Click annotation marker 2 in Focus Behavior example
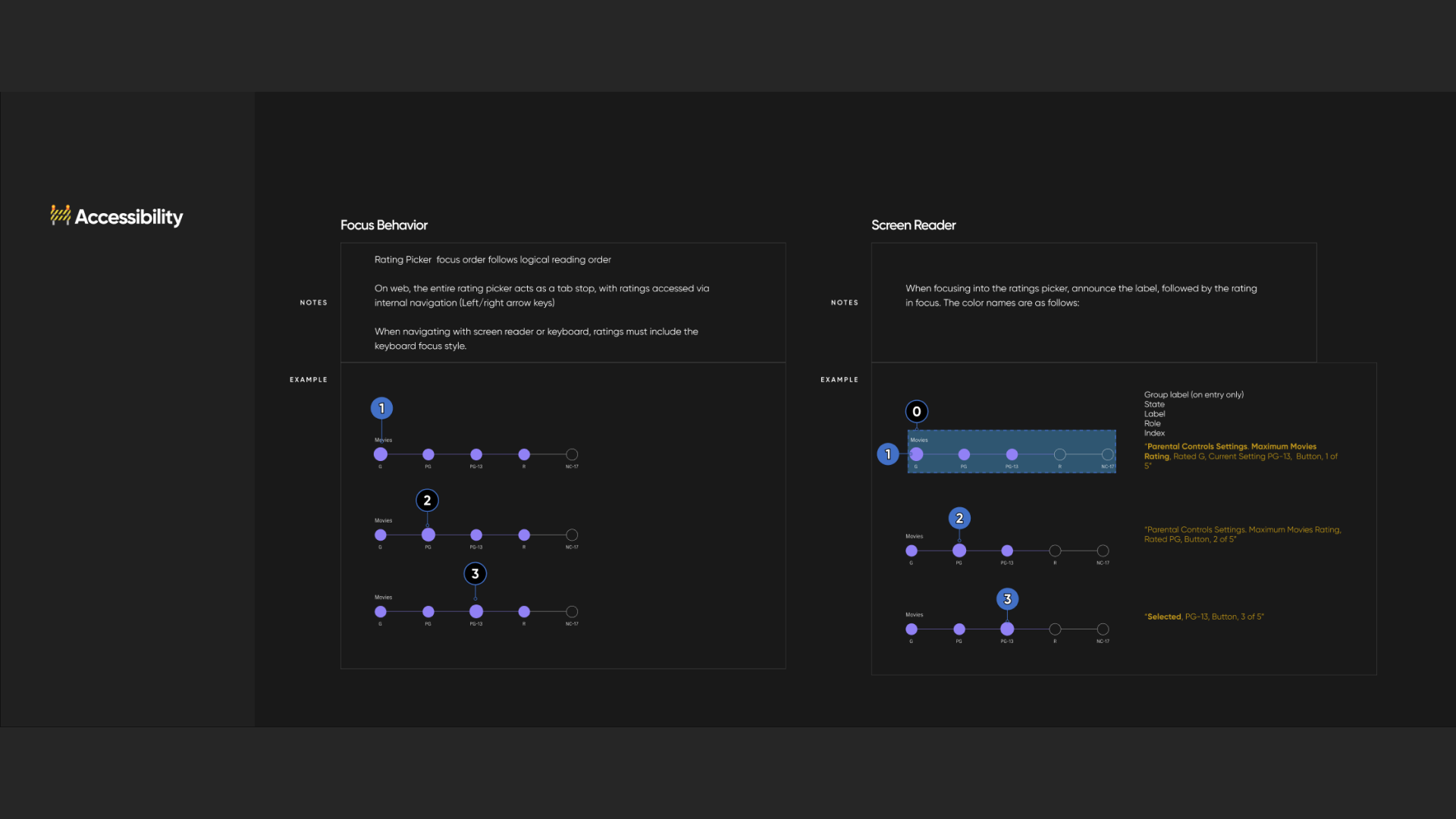The height and width of the screenshot is (819, 1456). [x=428, y=500]
